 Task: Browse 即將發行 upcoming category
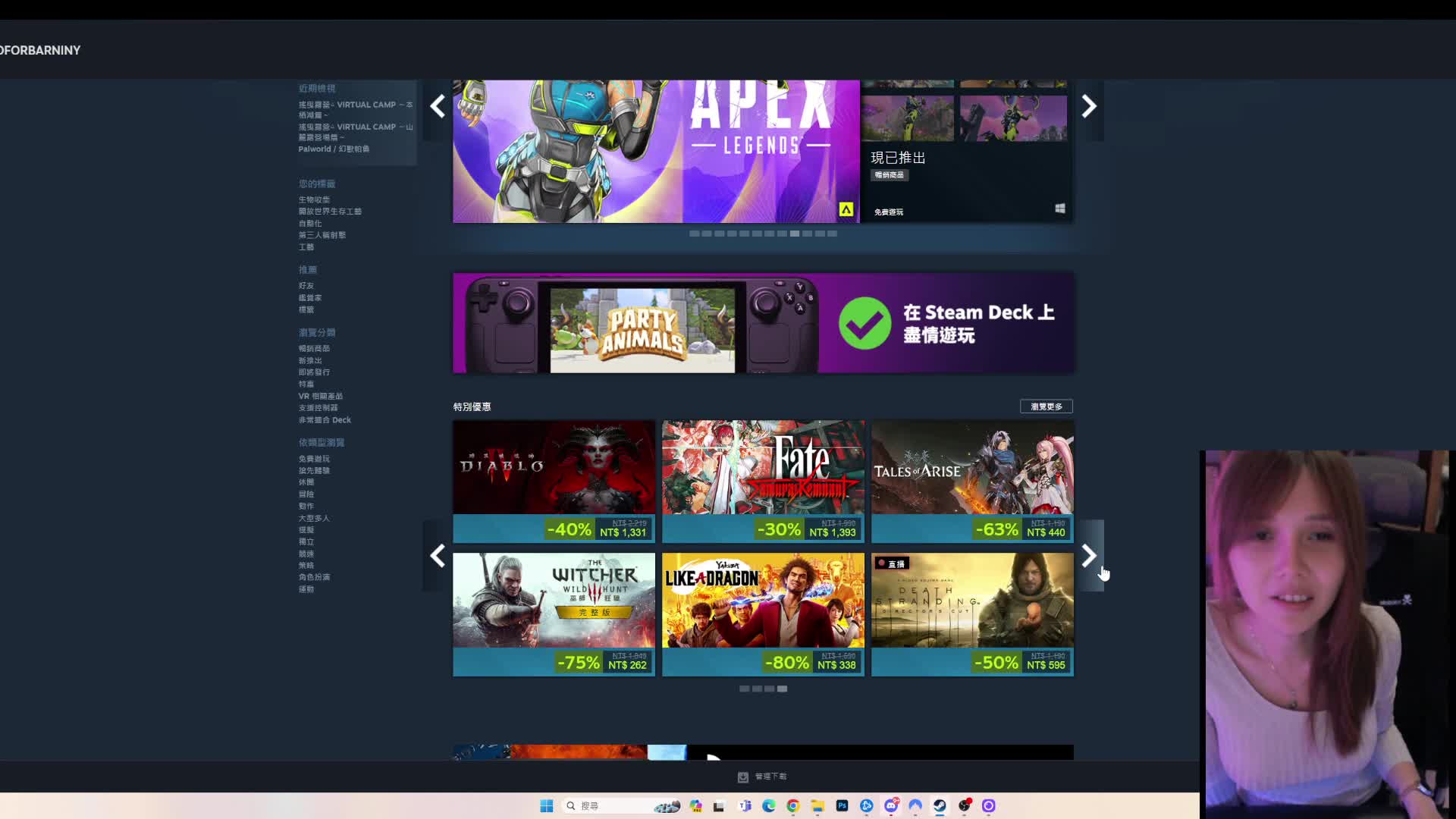pyautogui.click(x=314, y=372)
